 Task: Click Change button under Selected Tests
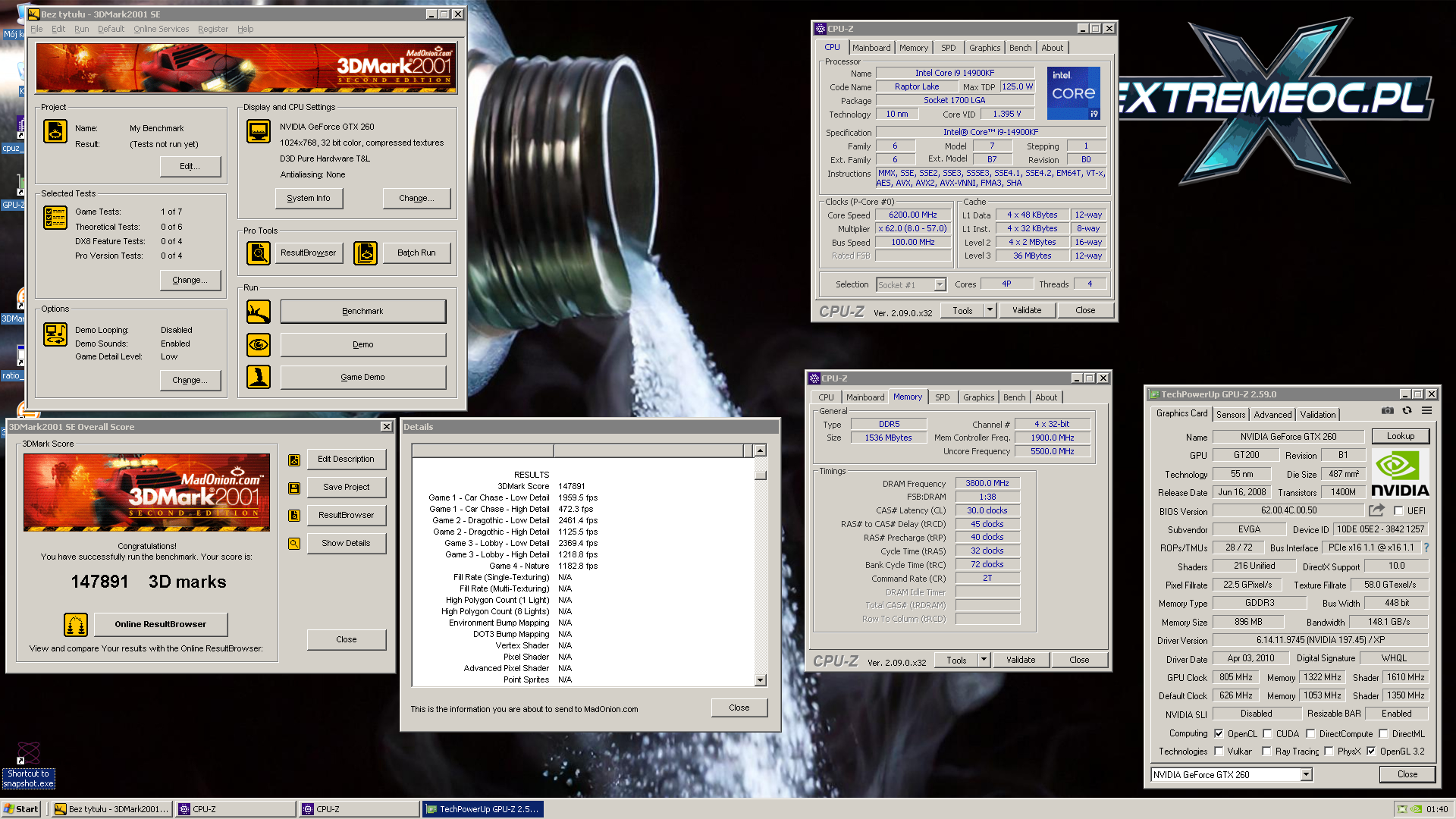point(190,280)
